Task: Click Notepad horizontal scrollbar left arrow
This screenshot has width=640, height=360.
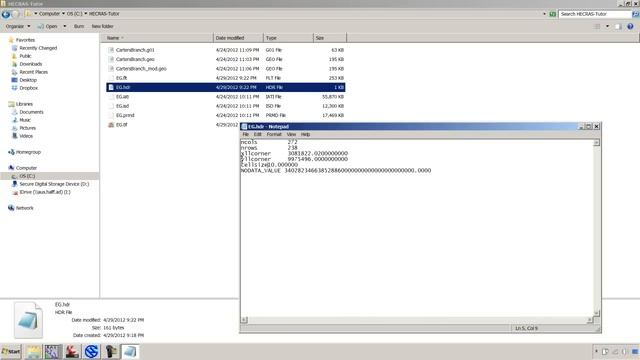Action: [244, 320]
